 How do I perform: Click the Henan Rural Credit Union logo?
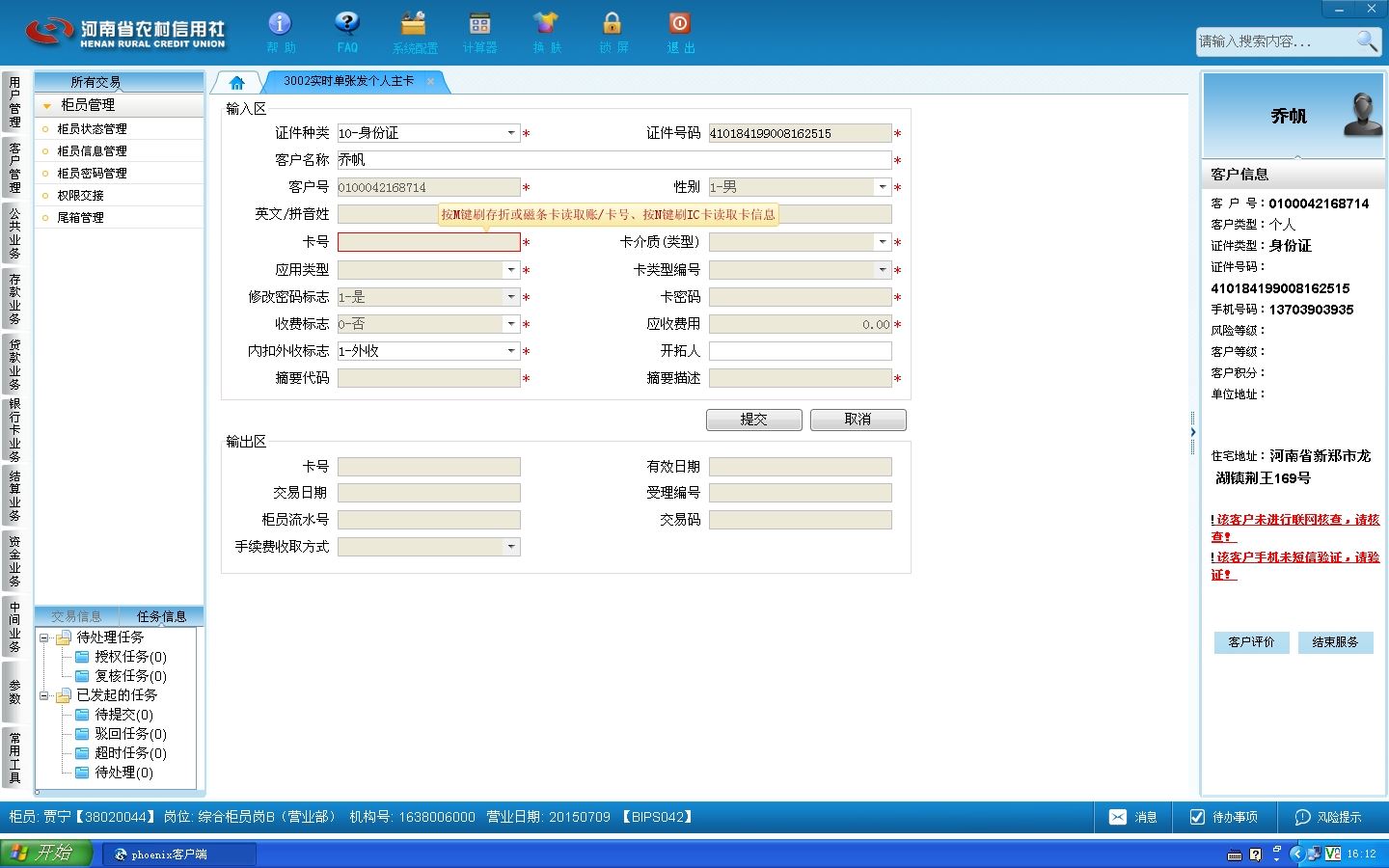click(125, 33)
